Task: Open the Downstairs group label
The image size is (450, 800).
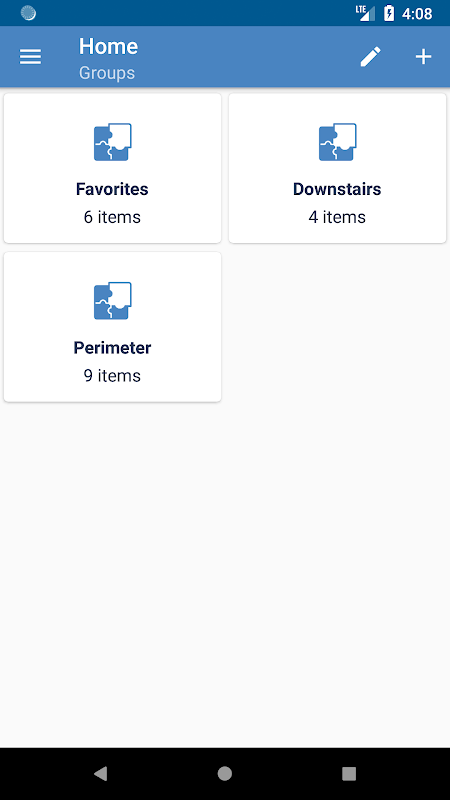Action: (337, 189)
